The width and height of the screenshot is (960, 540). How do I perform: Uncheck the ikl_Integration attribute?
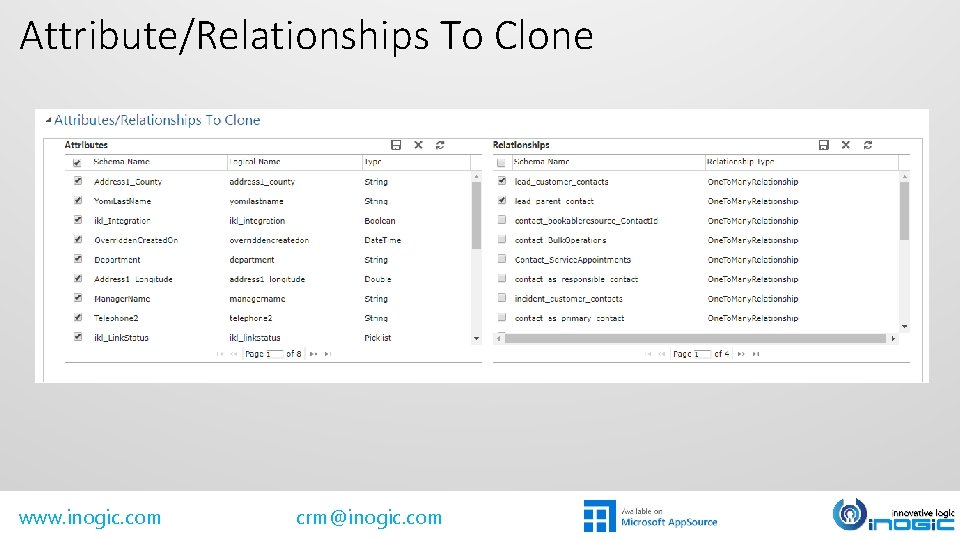[78, 220]
